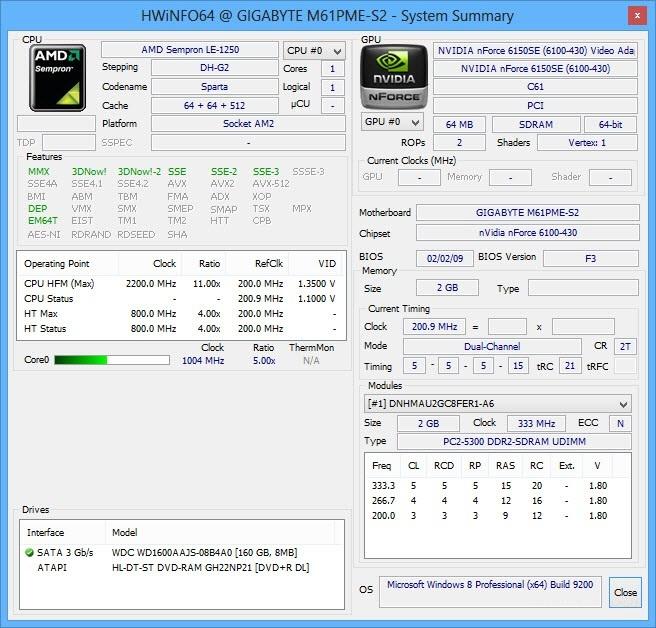
Task: Click the timing value 15 field
Action: tap(518, 366)
